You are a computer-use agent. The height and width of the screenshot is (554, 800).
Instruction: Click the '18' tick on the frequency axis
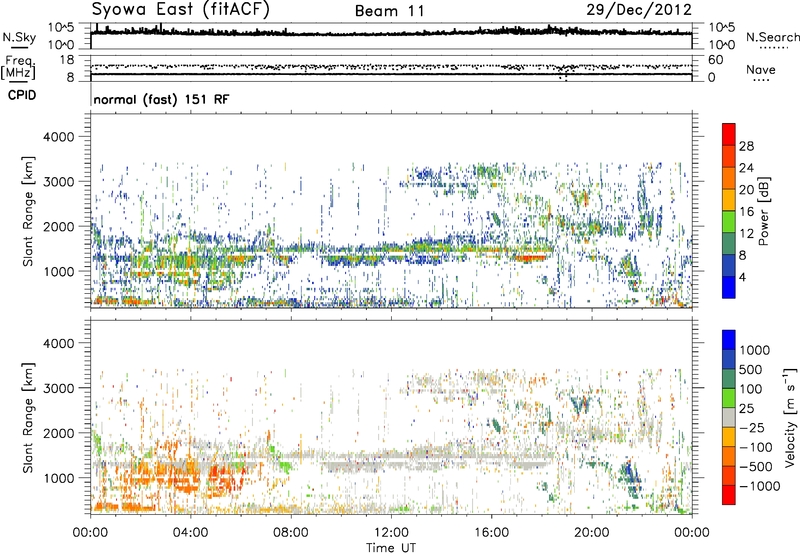point(66,60)
